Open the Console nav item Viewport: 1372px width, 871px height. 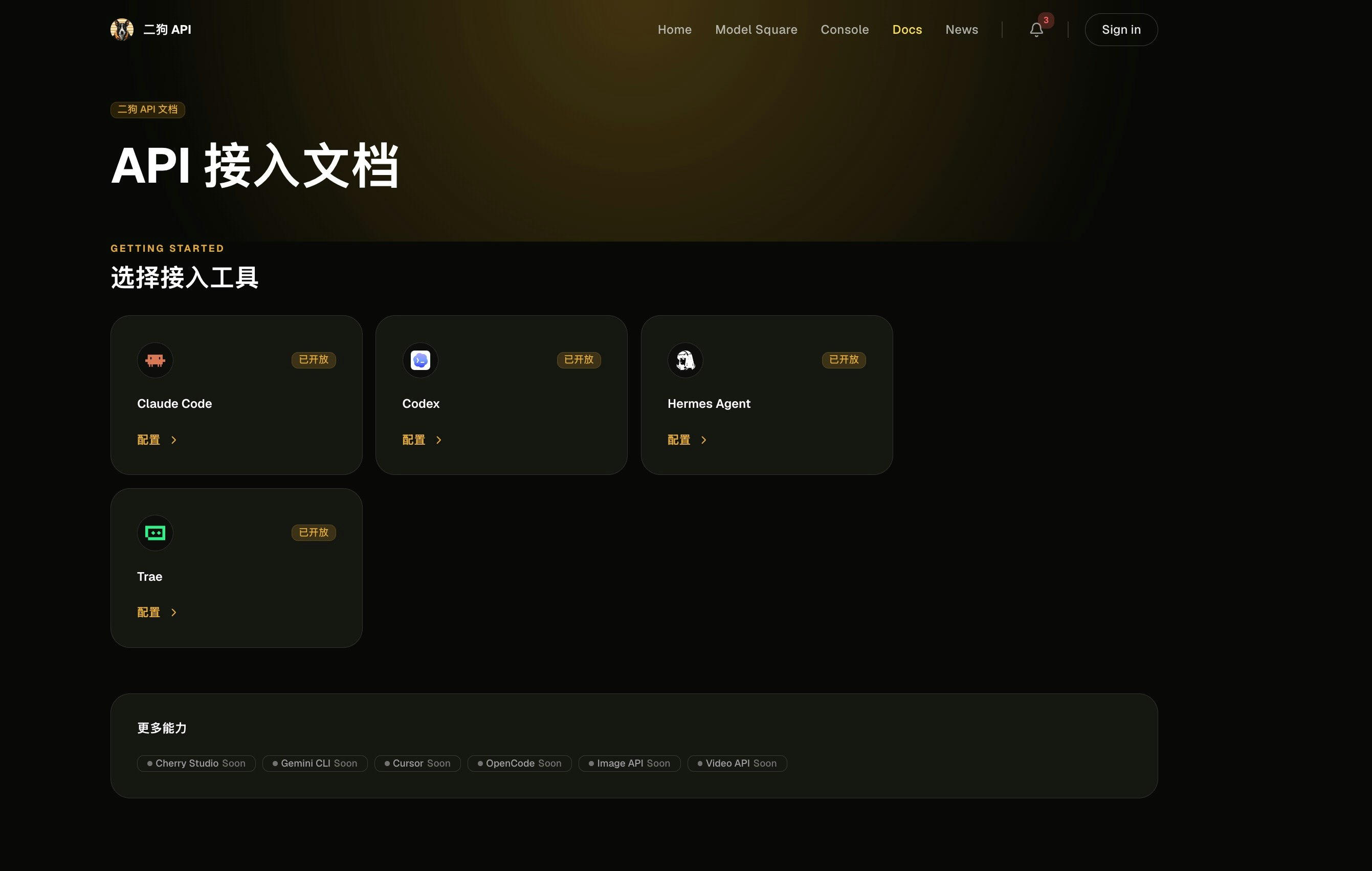(845, 30)
